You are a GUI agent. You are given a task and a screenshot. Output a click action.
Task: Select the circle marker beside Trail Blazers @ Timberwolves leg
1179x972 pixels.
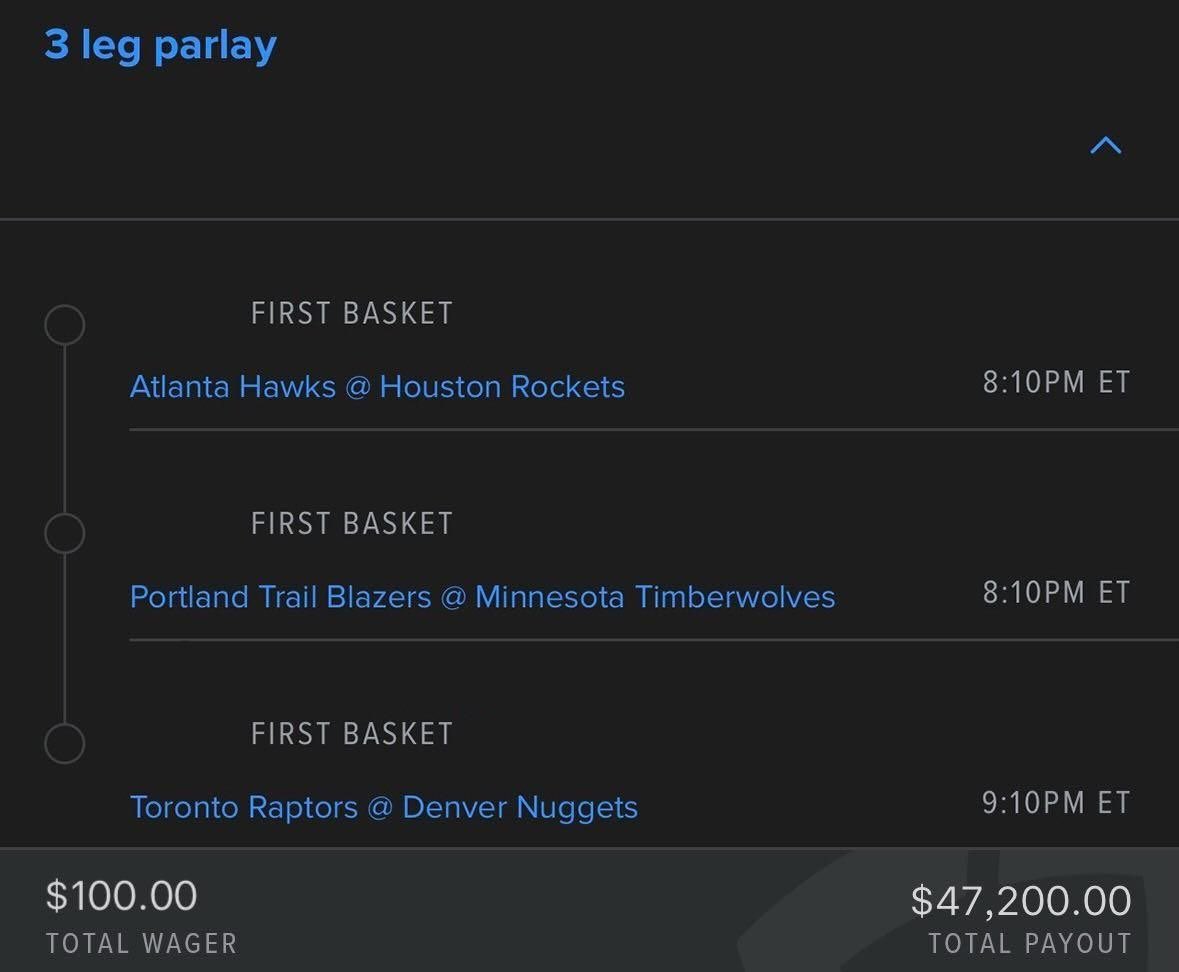65,534
